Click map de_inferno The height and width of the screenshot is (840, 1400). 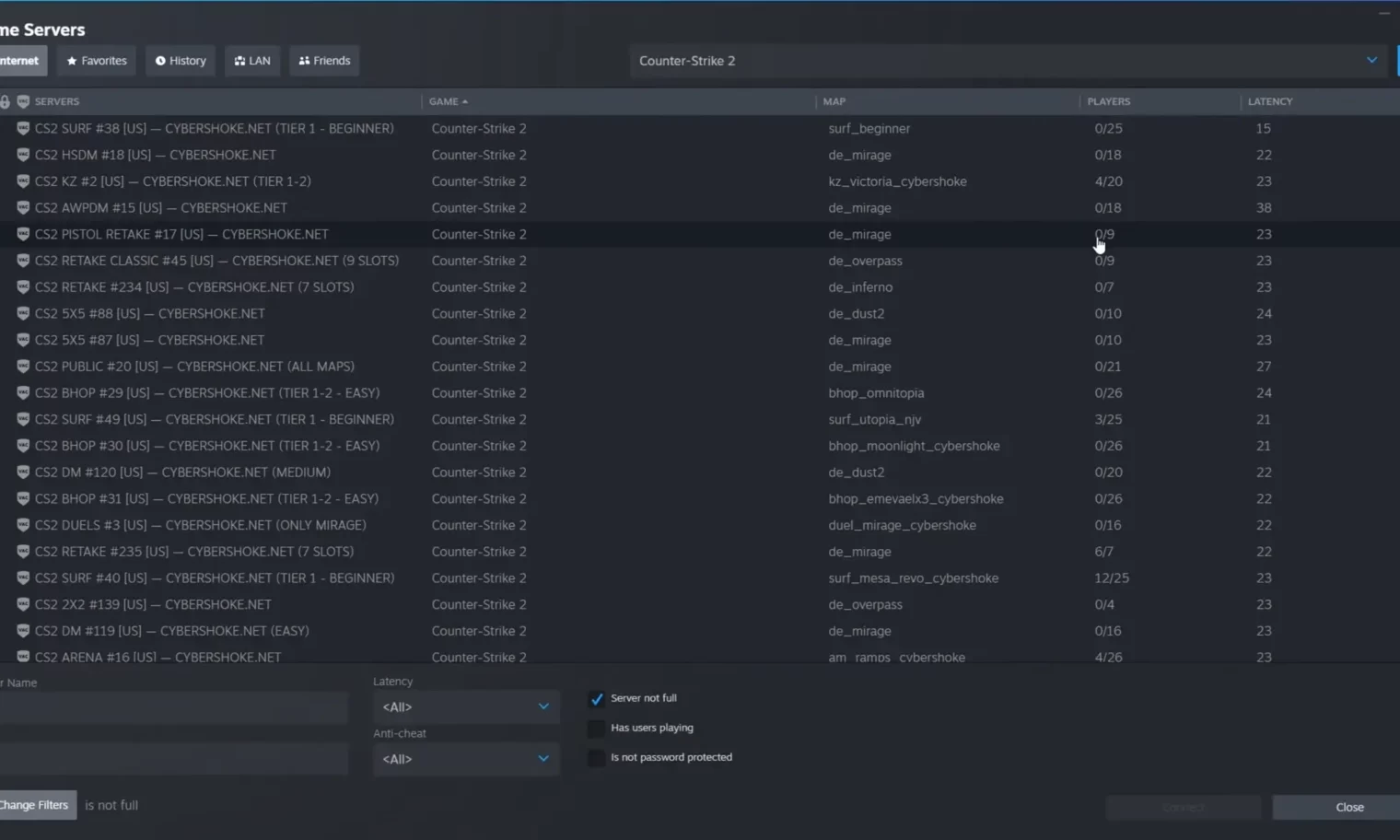point(860,287)
